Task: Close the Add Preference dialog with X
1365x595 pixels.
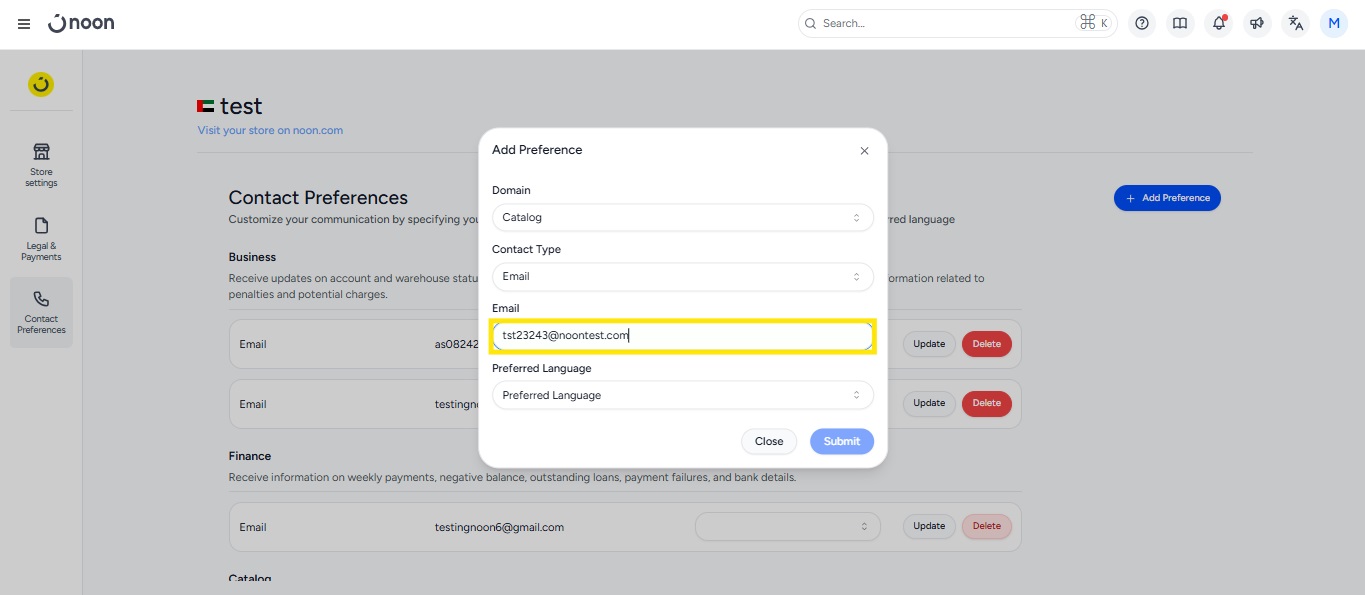Action: click(864, 151)
